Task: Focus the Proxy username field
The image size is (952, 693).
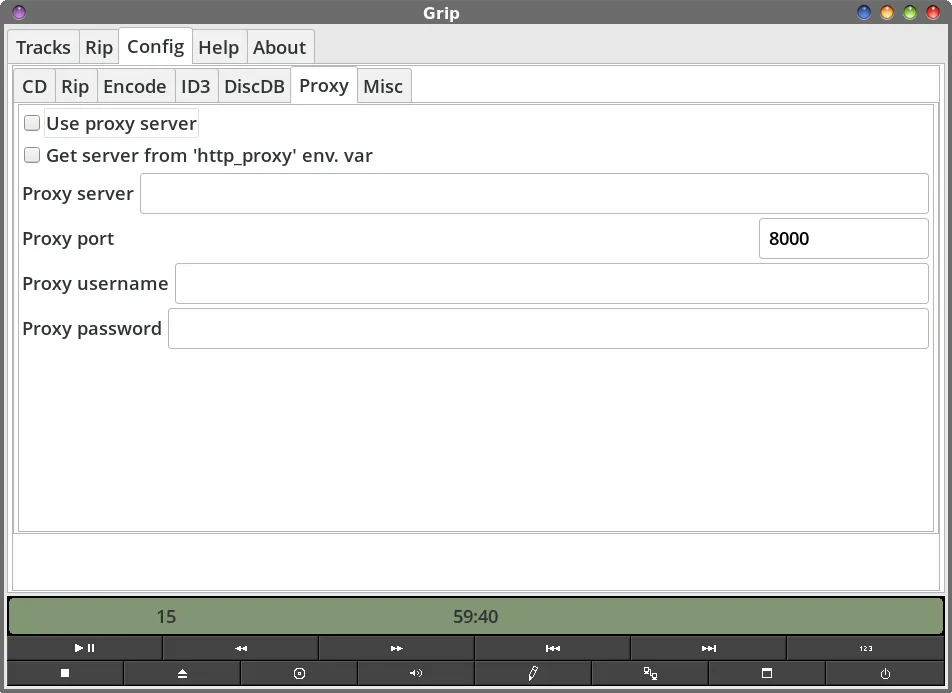Action: tap(552, 283)
